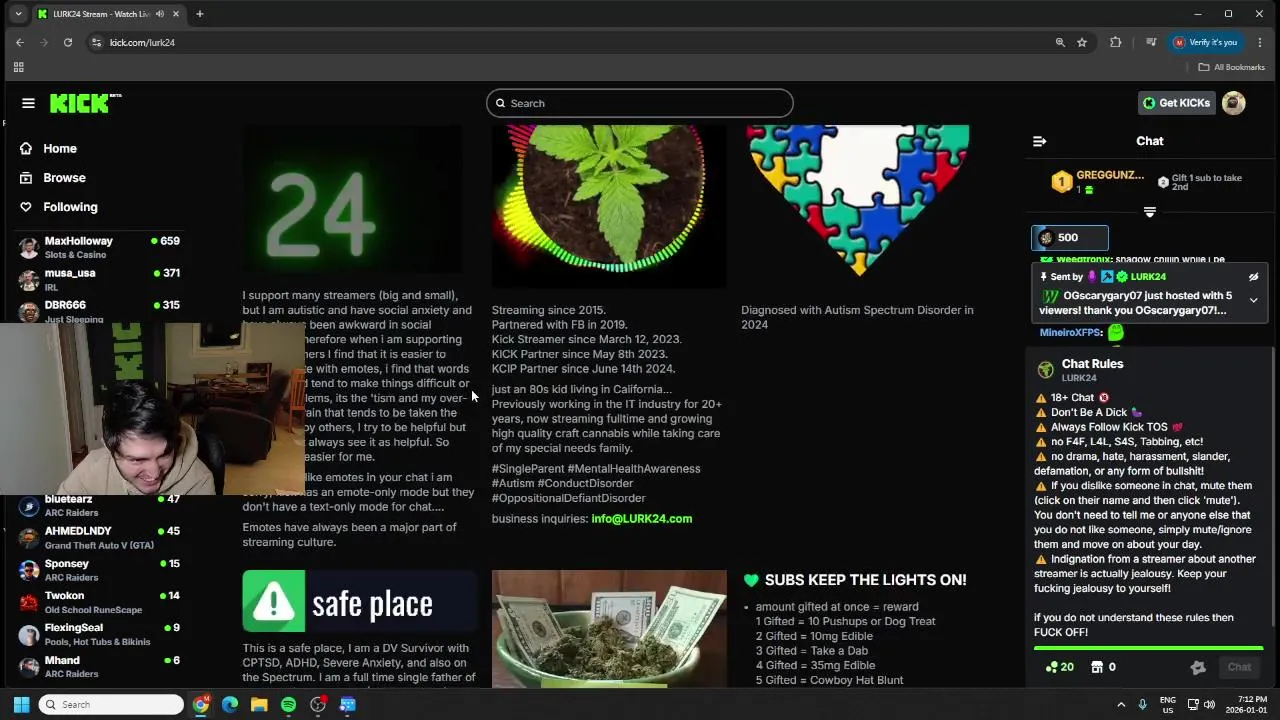Screen dimensions: 1280x720
Task: Click the MineiroXFPS username in chat
Action: [1070, 332]
